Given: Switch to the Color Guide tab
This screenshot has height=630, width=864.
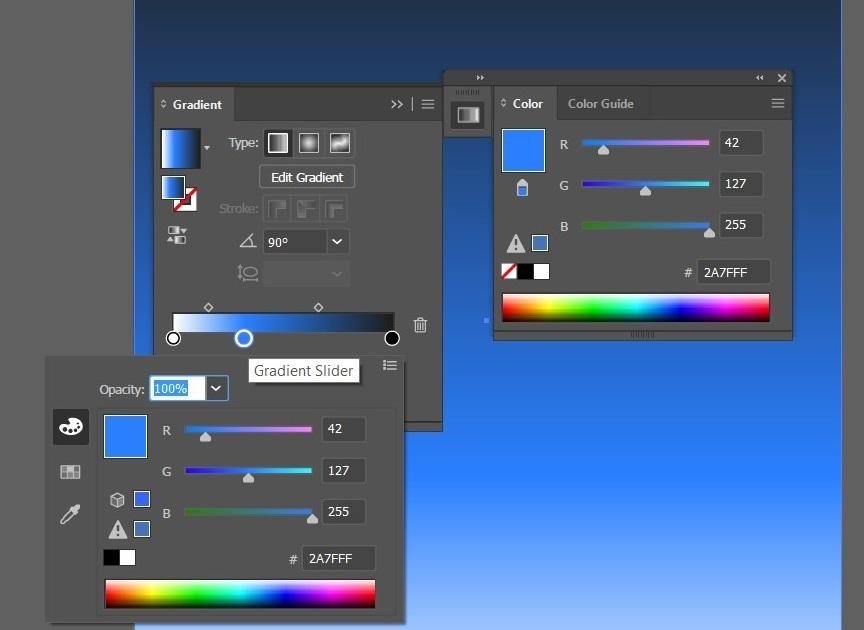Looking at the screenshot, I should [x=600, y=104].
